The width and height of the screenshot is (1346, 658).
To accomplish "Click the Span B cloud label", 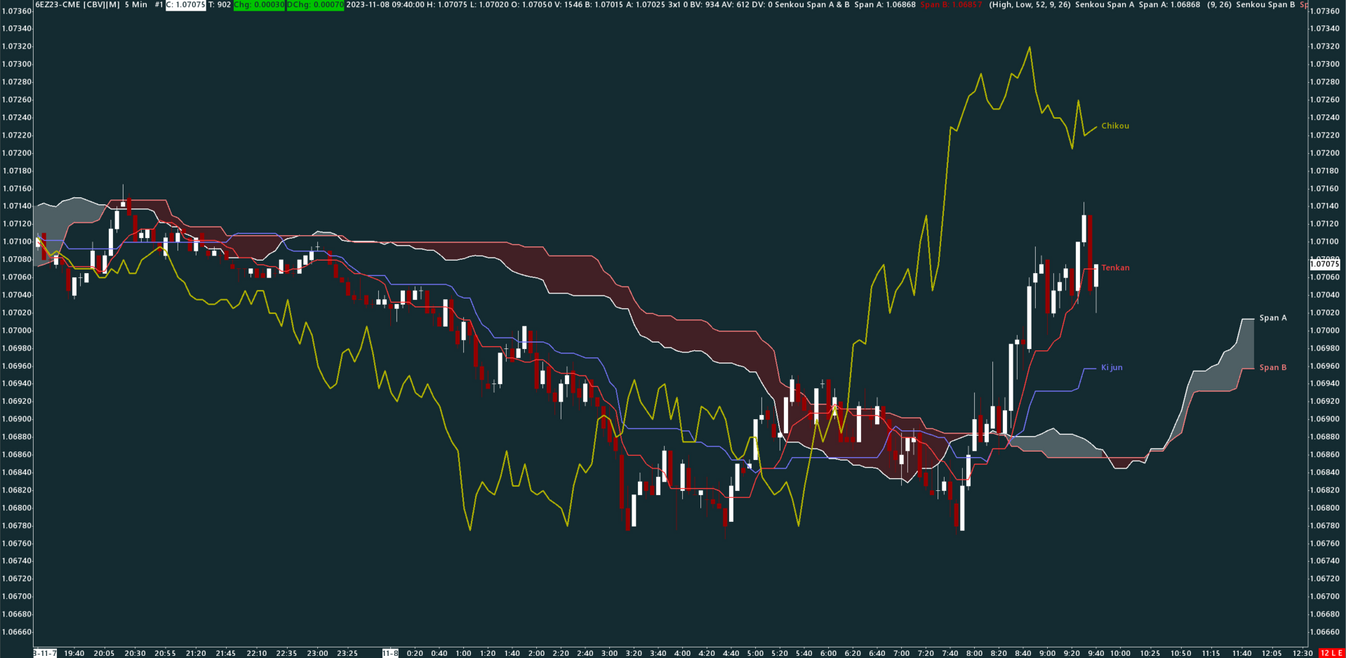I will tap(1272, 368).
